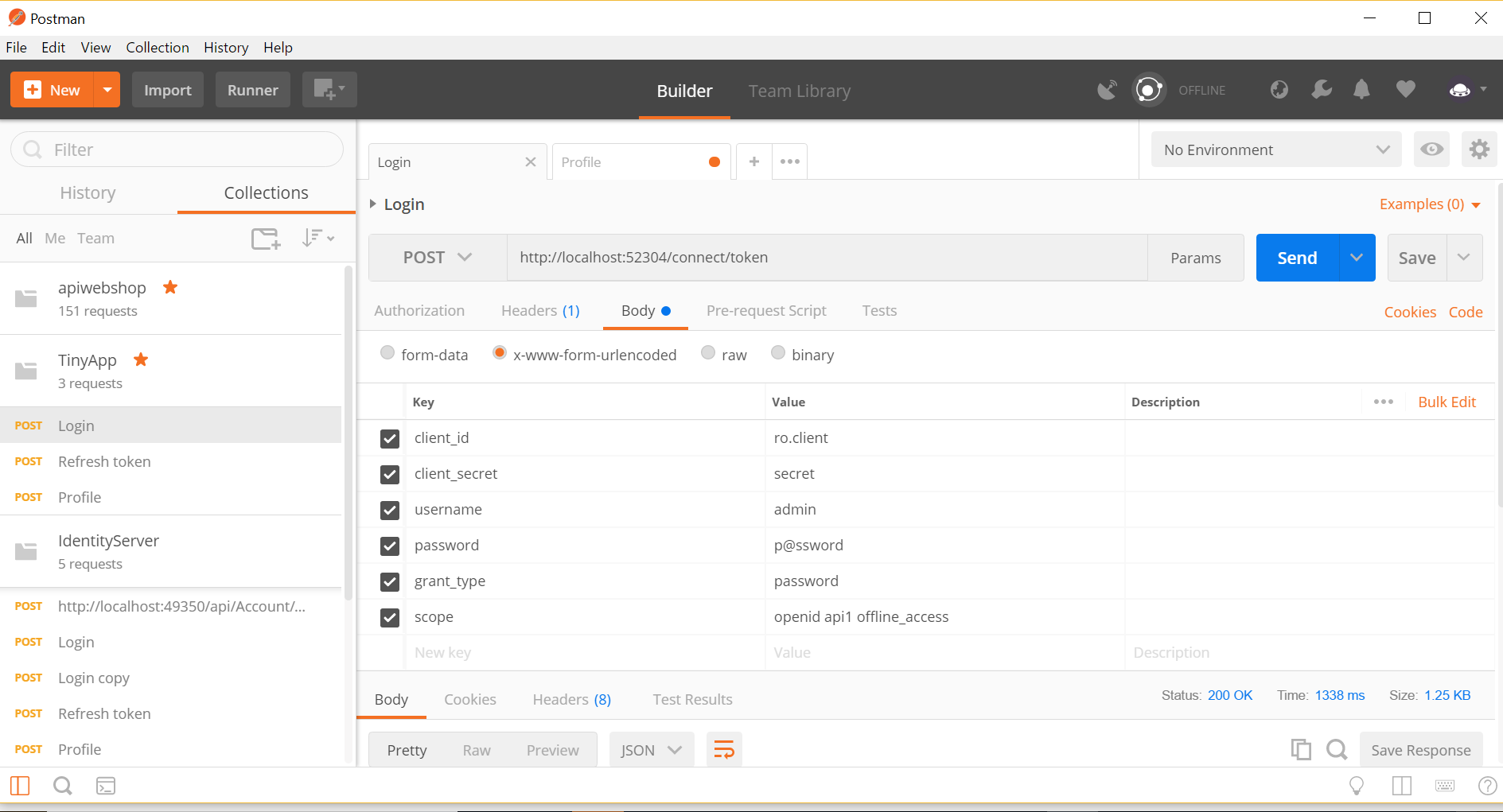Close the Login request tab

tap(531, 162)
